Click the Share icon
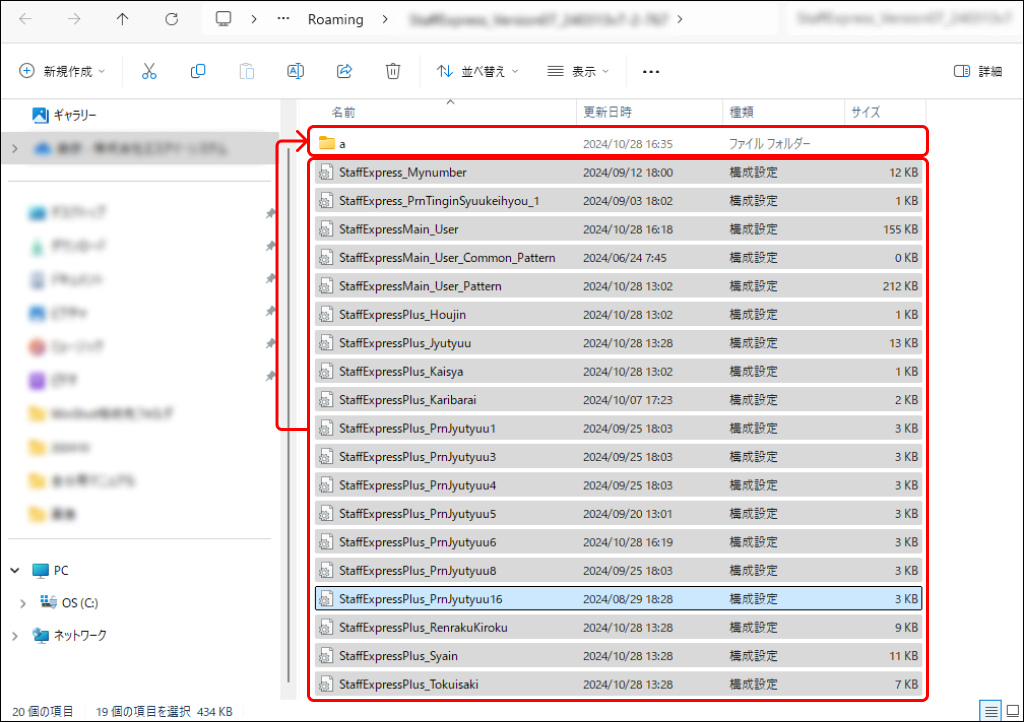1024x722 pixels. click(x=344, y=71)
